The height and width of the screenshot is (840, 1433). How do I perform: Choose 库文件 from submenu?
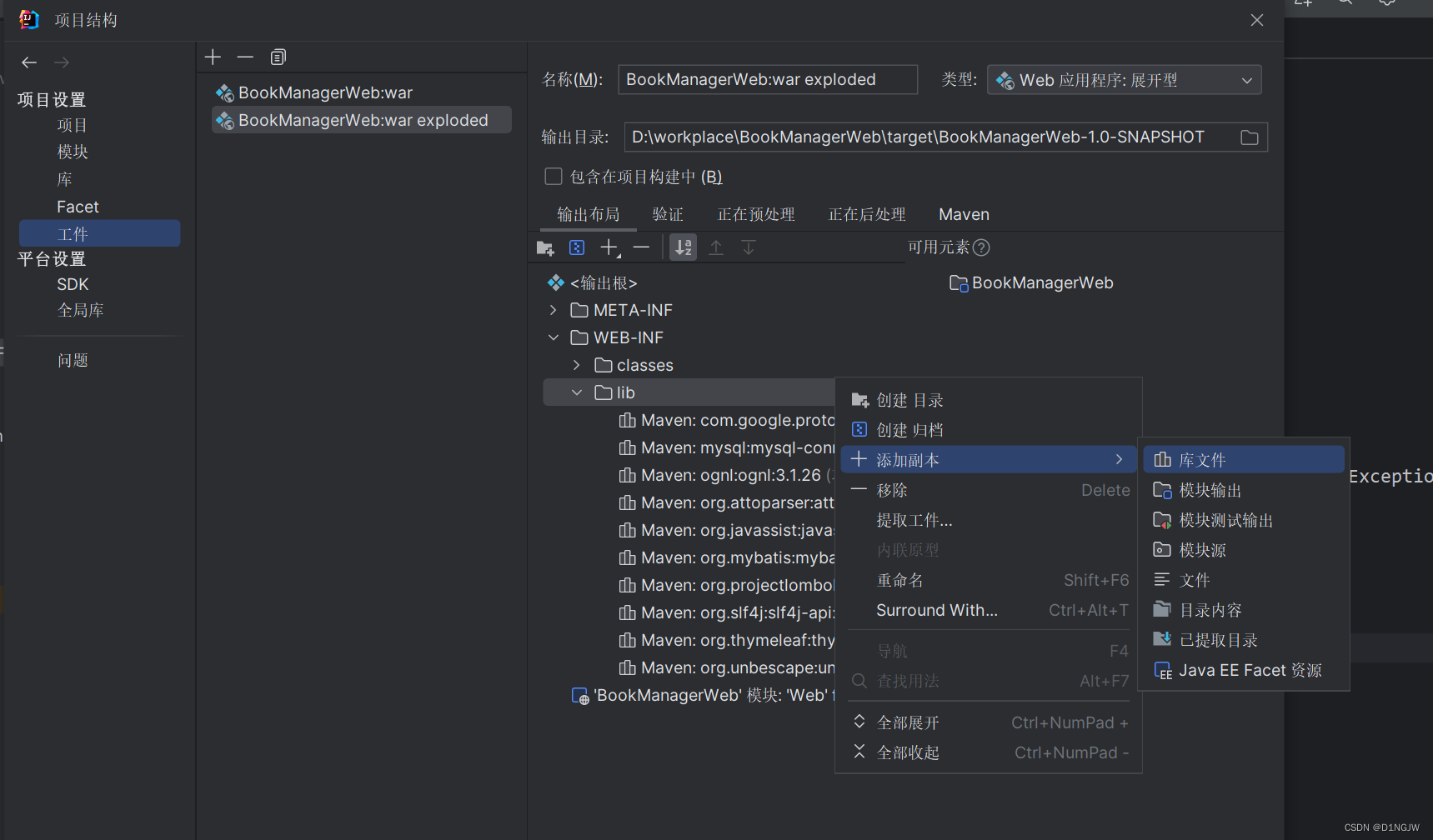(1244, 460)
